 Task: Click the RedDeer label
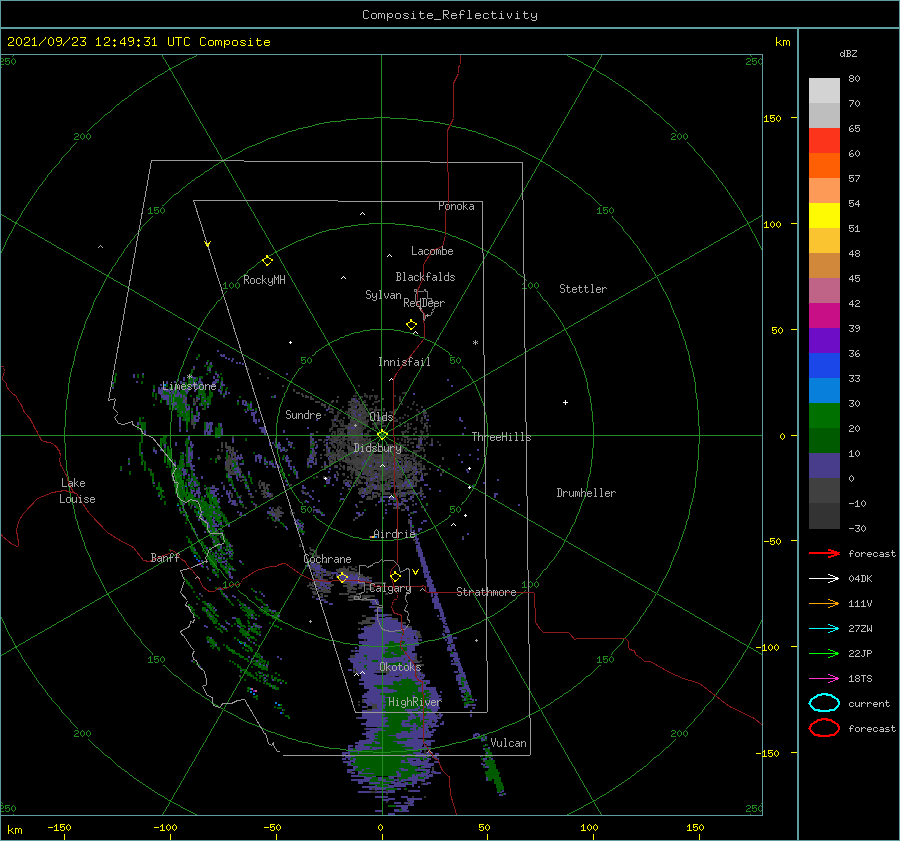coord(424,303)
